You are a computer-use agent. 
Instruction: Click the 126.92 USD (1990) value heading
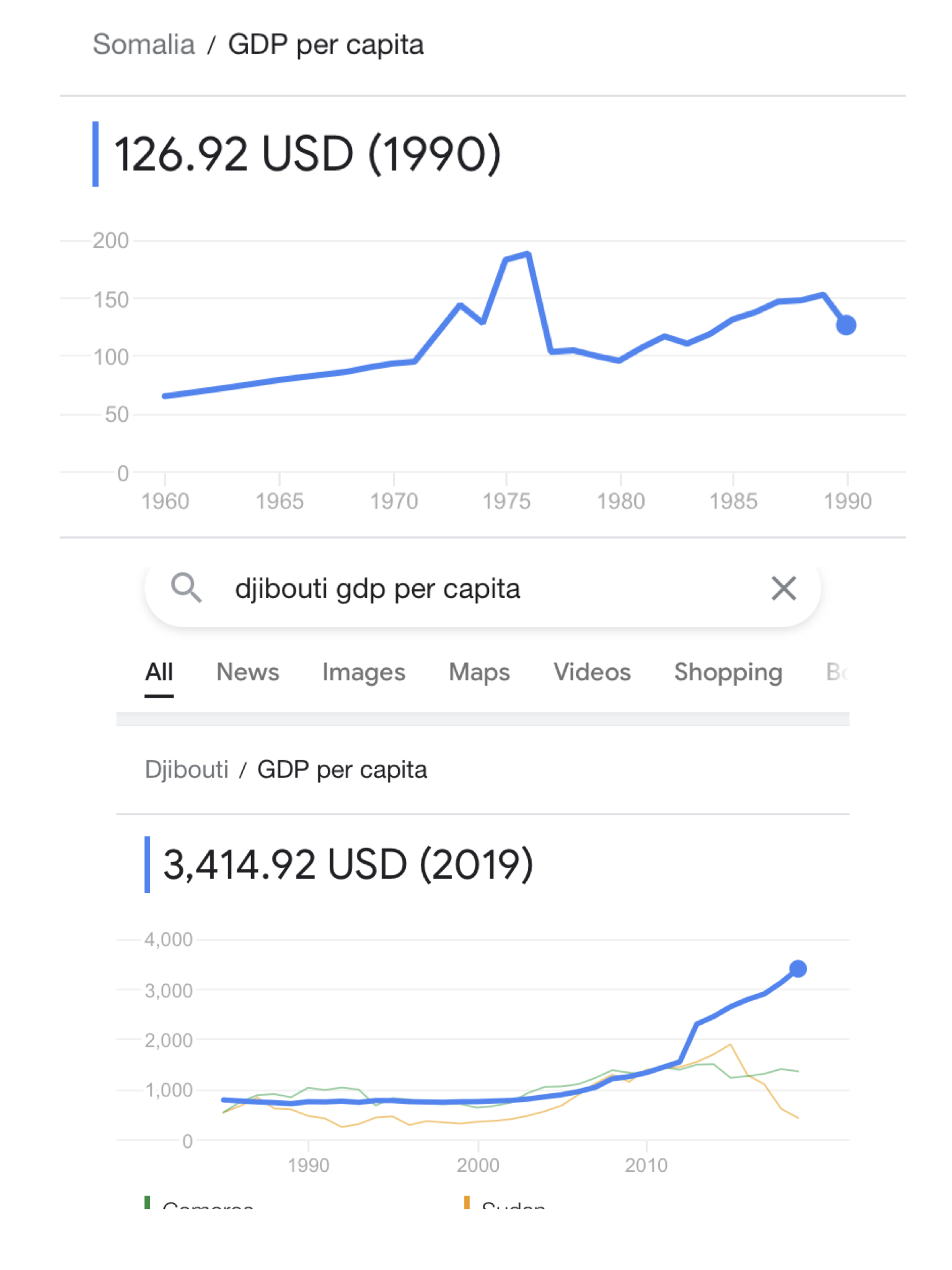[x=307, y=154]
